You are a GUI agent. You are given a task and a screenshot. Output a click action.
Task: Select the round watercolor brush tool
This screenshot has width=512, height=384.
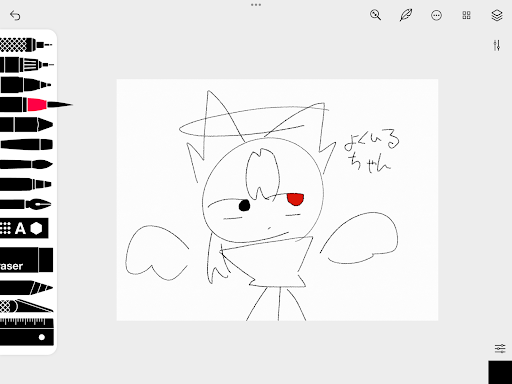(x=26, y=164)
